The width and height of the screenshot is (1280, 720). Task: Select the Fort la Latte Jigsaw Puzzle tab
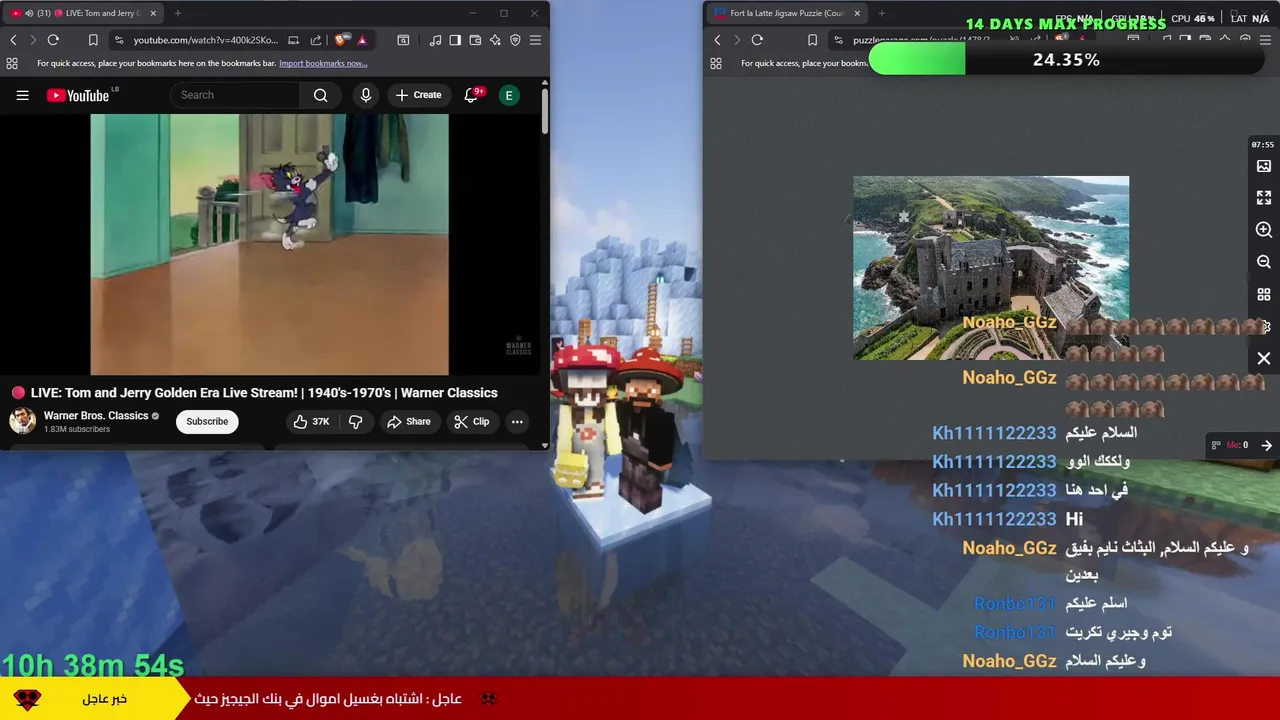pyautogui.click(x=787, y=13)
